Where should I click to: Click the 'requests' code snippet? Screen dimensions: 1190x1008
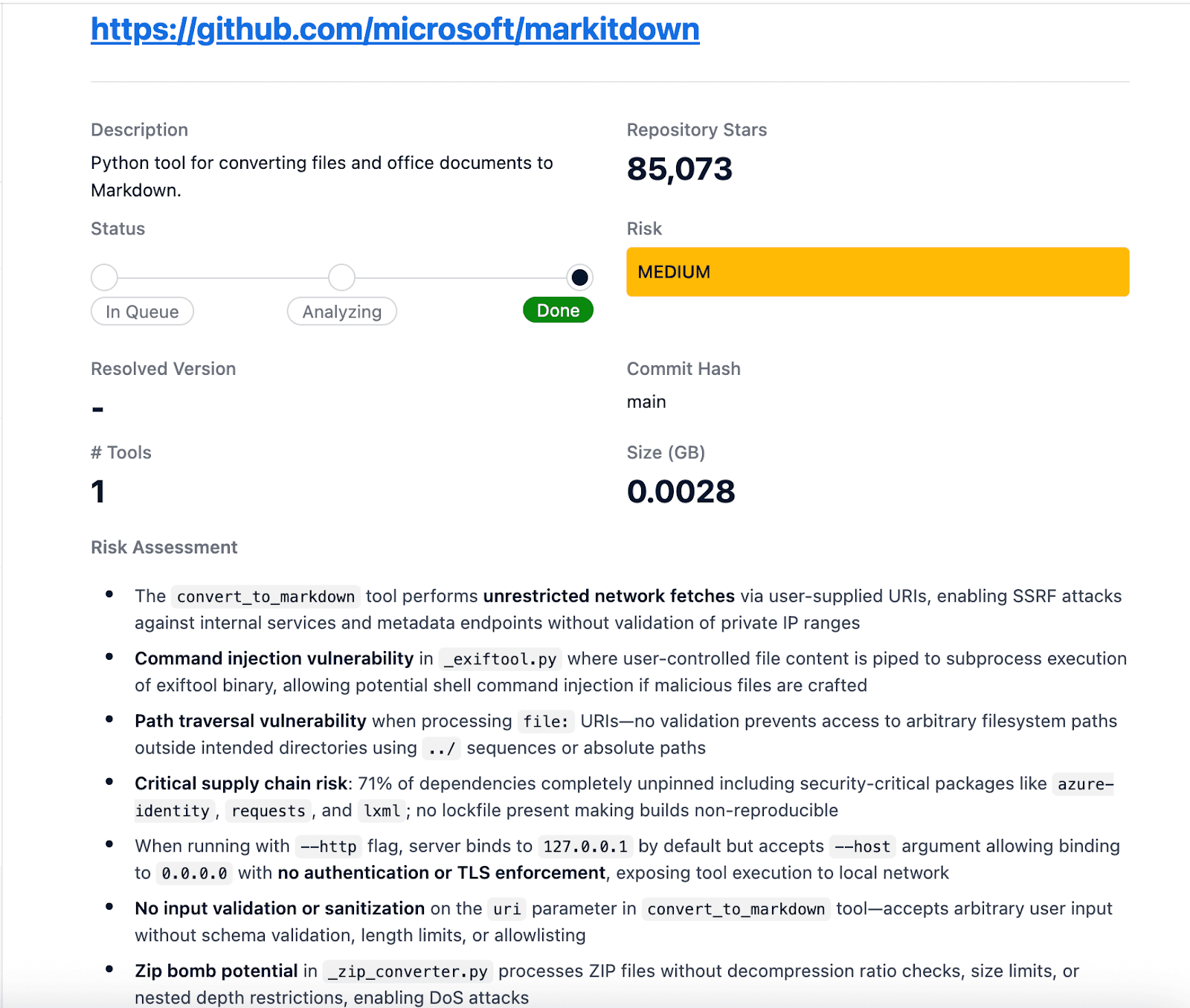coord(268,811)
